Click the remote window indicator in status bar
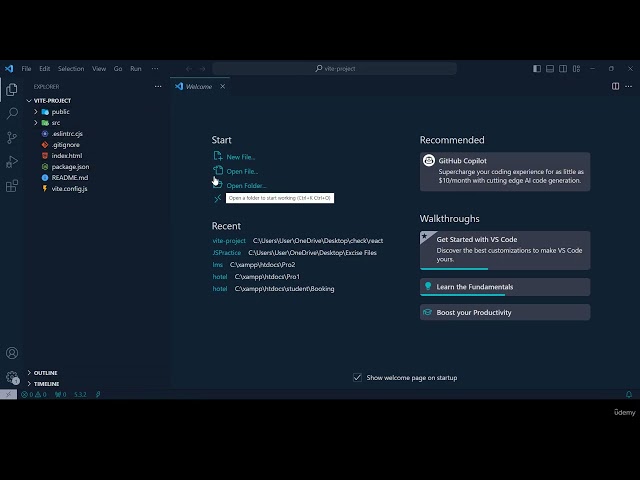The width and height of the screenshot is (640, 480). pos(8,394)
